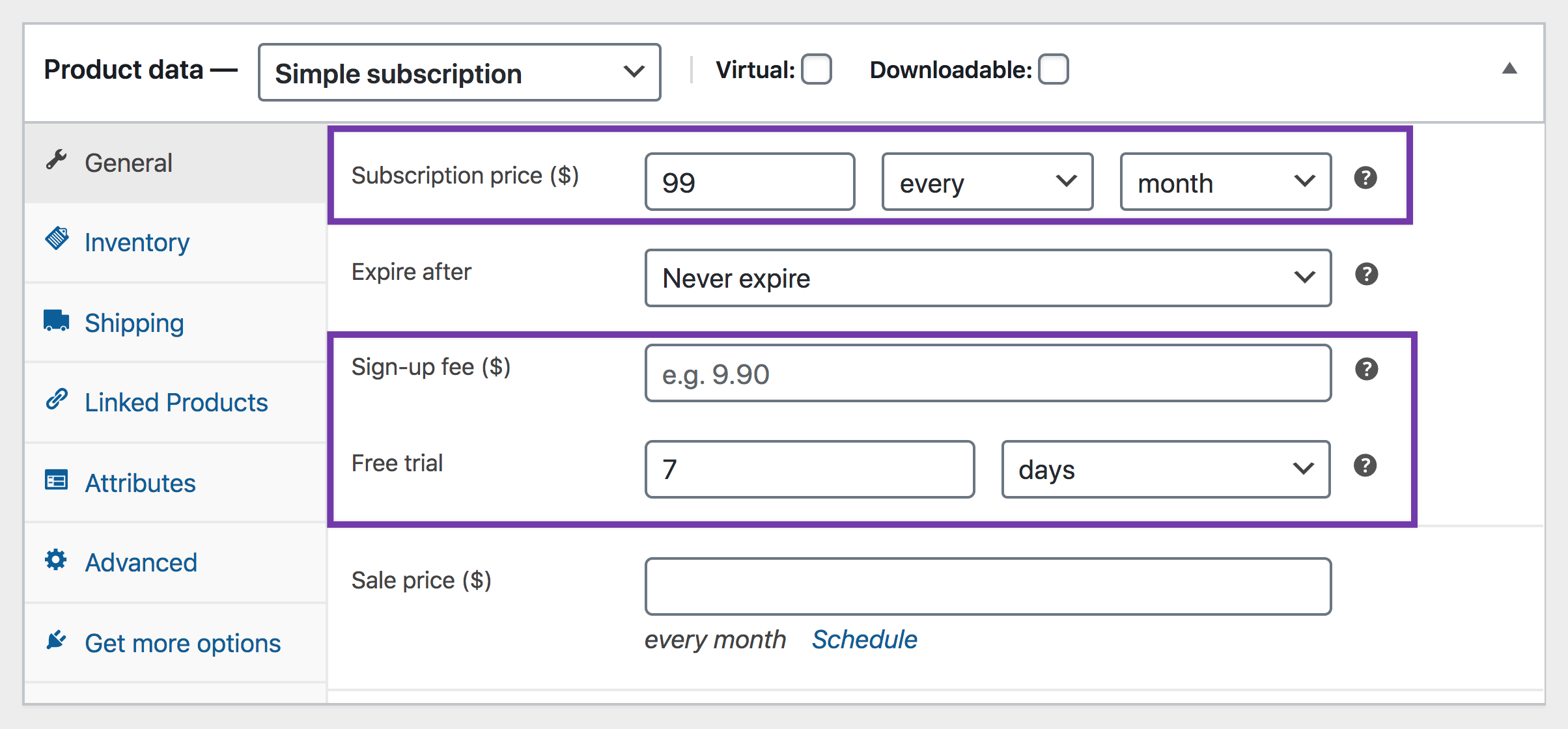Select the General tab wrench icon
This screenshot has width=1568, height=729.
57,159
